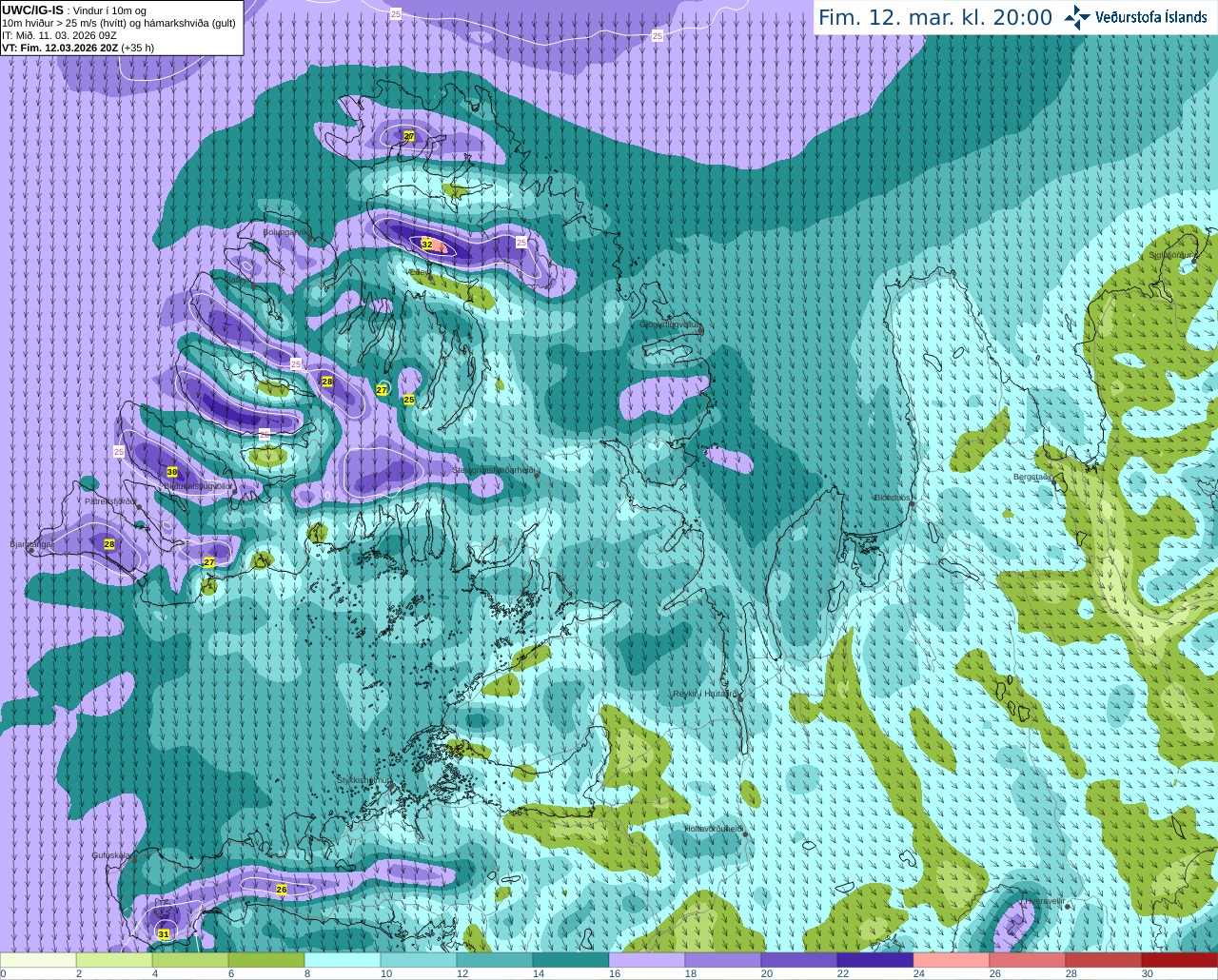
Task: Click the 26–28 m/s salmon legend swatch
Action: [1028, 960]
